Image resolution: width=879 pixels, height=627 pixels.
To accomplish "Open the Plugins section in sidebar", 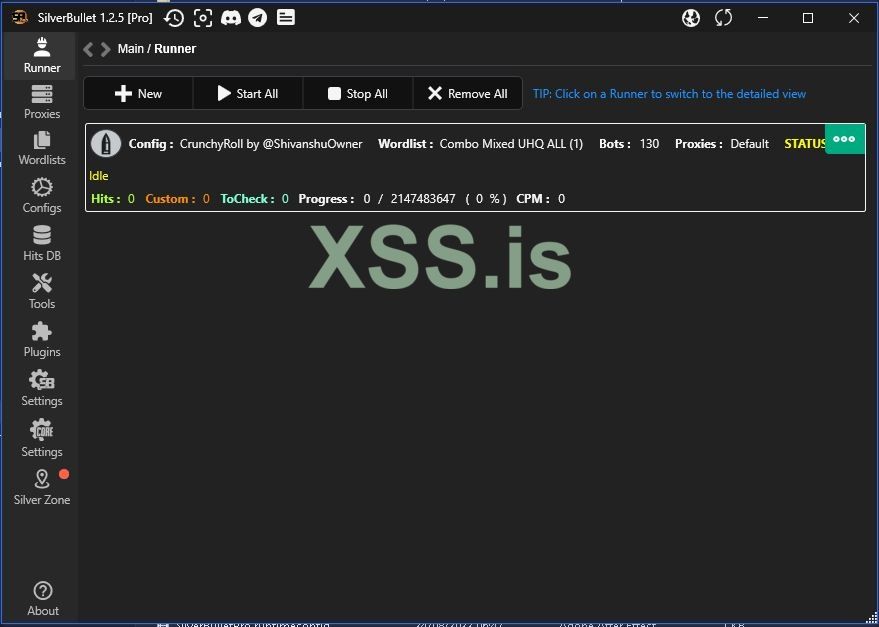I will [41, 340].
